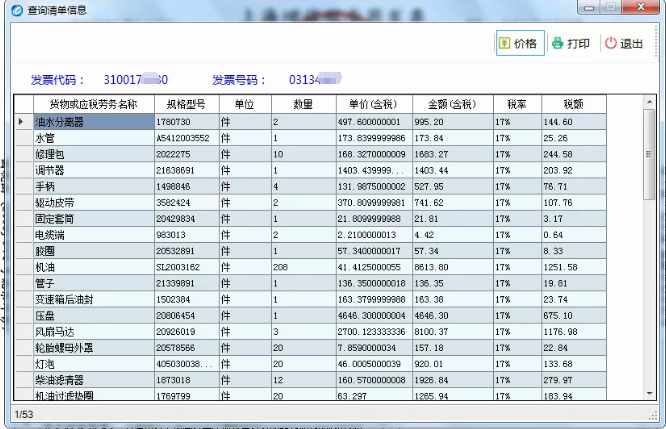Click amount cell 1683.27
The width and height of the screenshot is (666, 429).
[452, 154]
